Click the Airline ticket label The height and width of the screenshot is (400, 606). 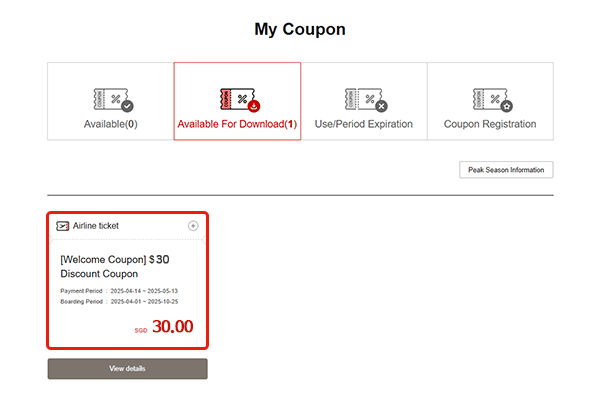click(96, 226)
